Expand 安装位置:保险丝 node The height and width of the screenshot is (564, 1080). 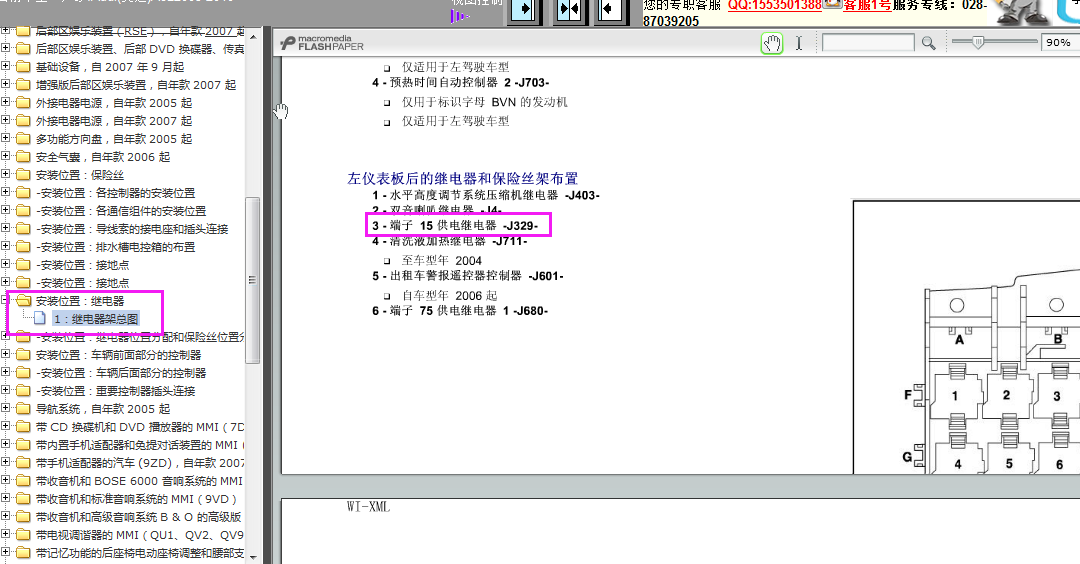click(6, 174)
